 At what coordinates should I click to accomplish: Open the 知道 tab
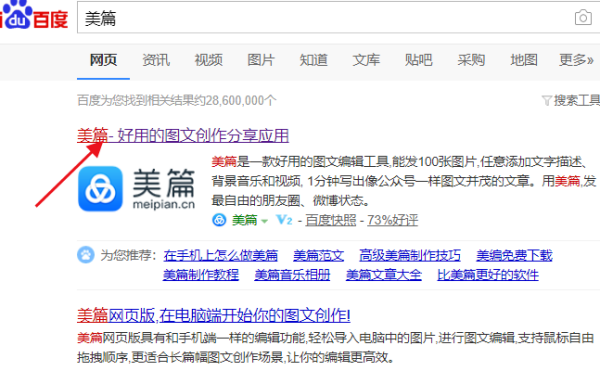pos(313,60)
